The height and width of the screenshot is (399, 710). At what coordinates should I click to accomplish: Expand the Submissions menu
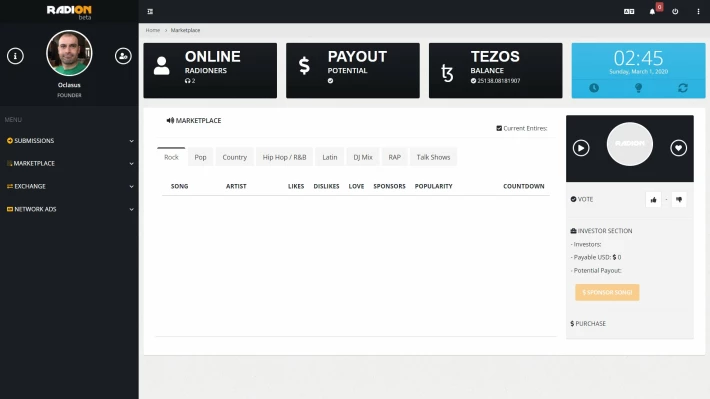click(x=69, y=141)
